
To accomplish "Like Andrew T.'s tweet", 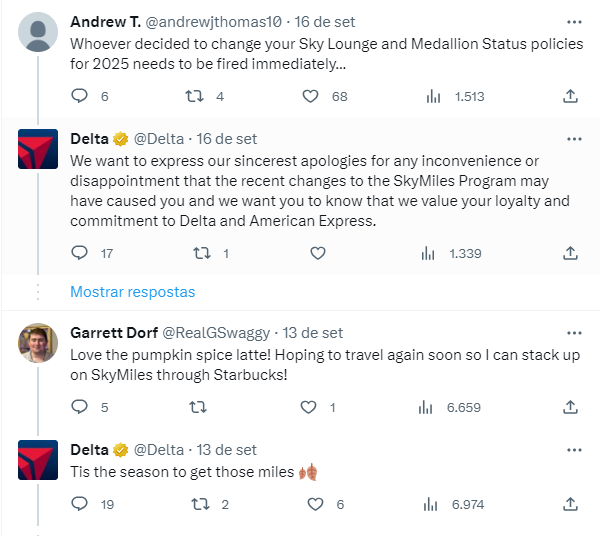I will click(x=310, y=97).
